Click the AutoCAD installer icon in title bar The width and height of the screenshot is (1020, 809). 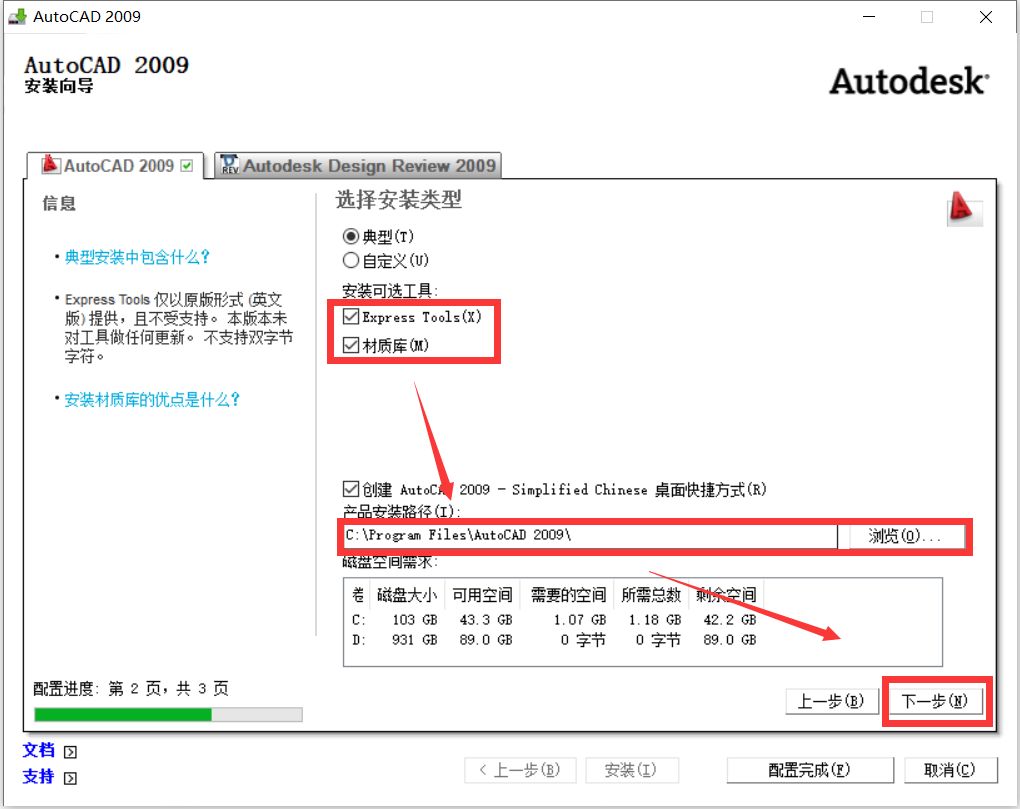pyautogui.click(x=18, y=16)
